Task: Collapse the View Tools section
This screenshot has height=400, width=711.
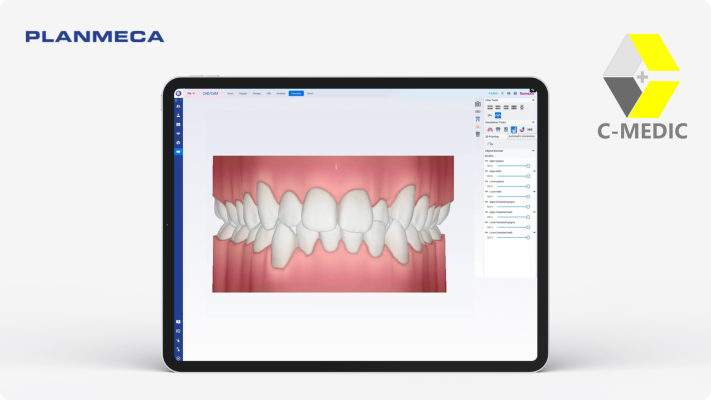Action: click(x=533, y=100)
